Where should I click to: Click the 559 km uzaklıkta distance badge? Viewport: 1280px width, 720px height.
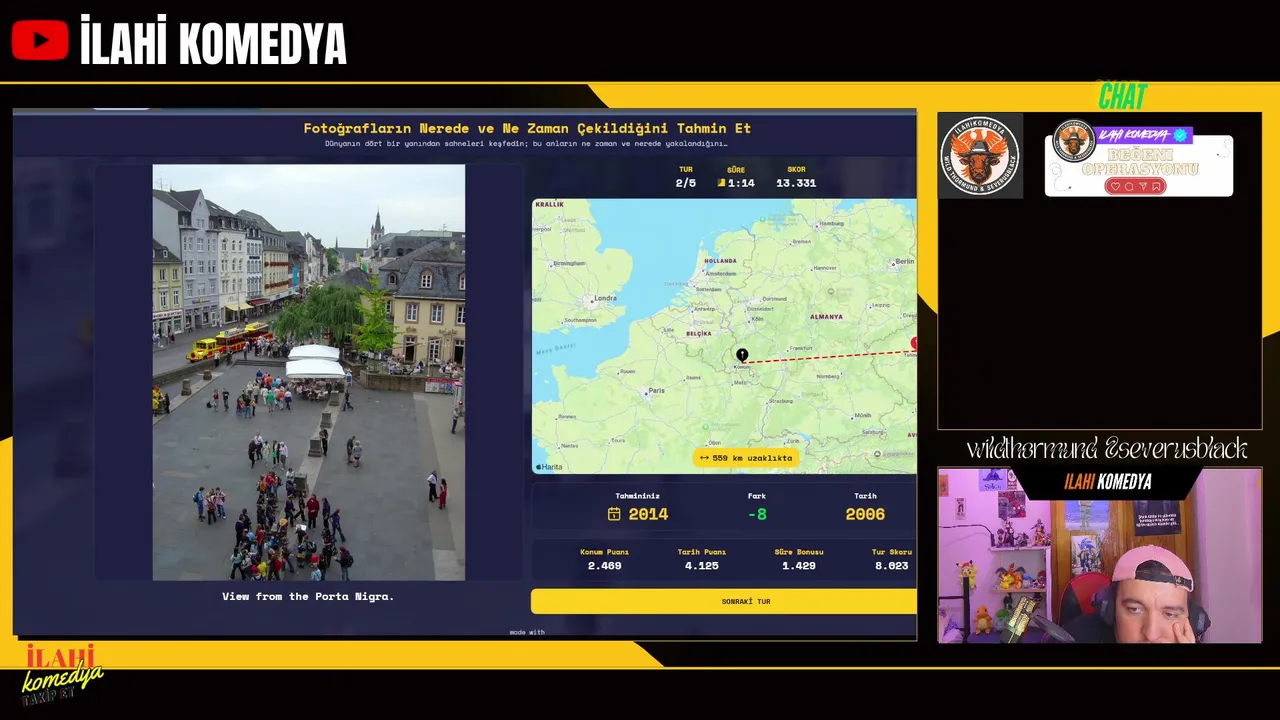pyautogui.click(x=746, y=458)
